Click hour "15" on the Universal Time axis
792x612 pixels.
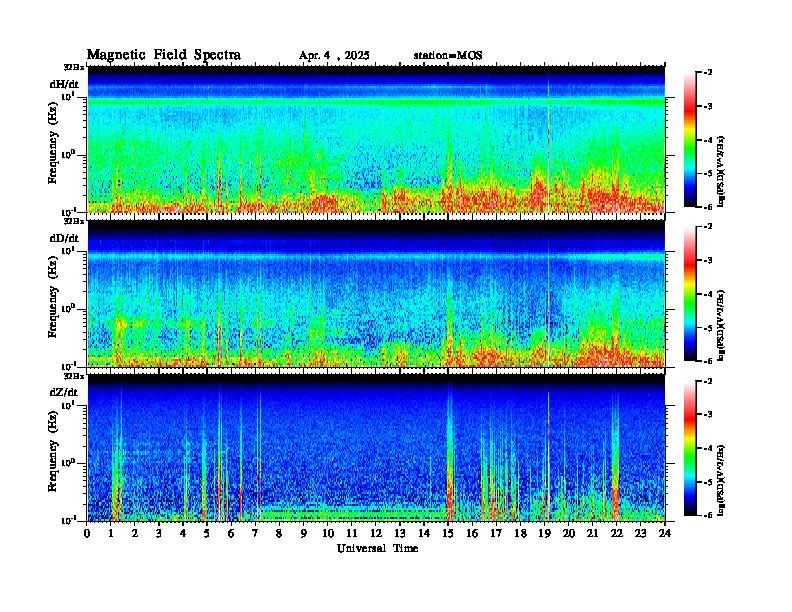[x=448, y=533]
